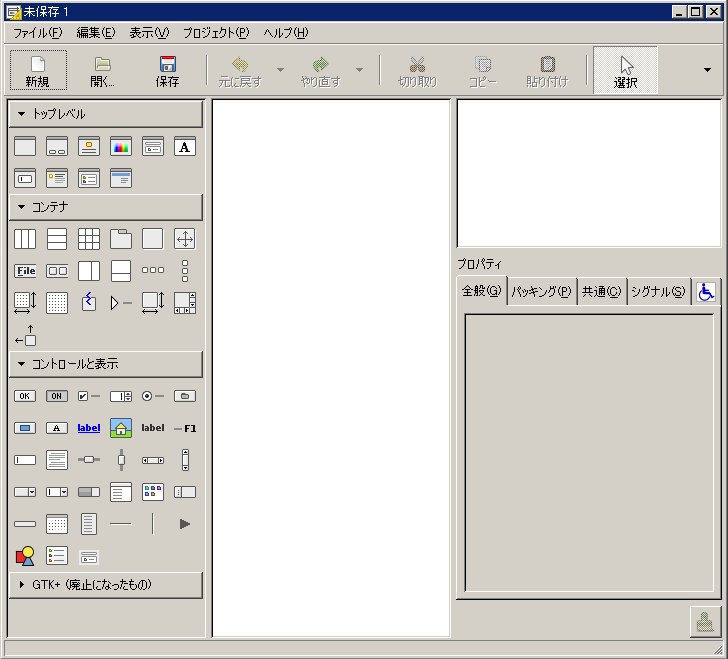Choose the Arrow widget icon

185,524
